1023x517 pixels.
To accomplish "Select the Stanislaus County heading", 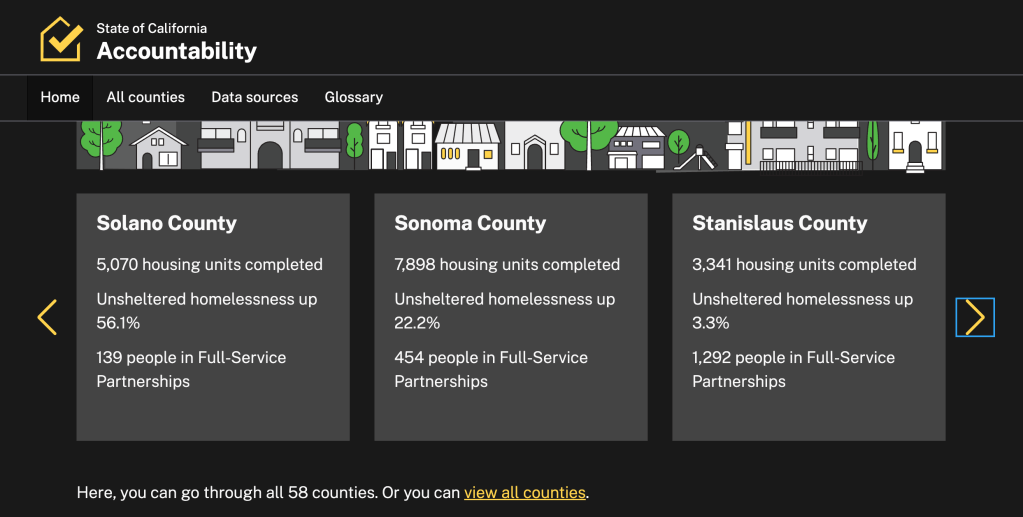I will click(779, 223).
